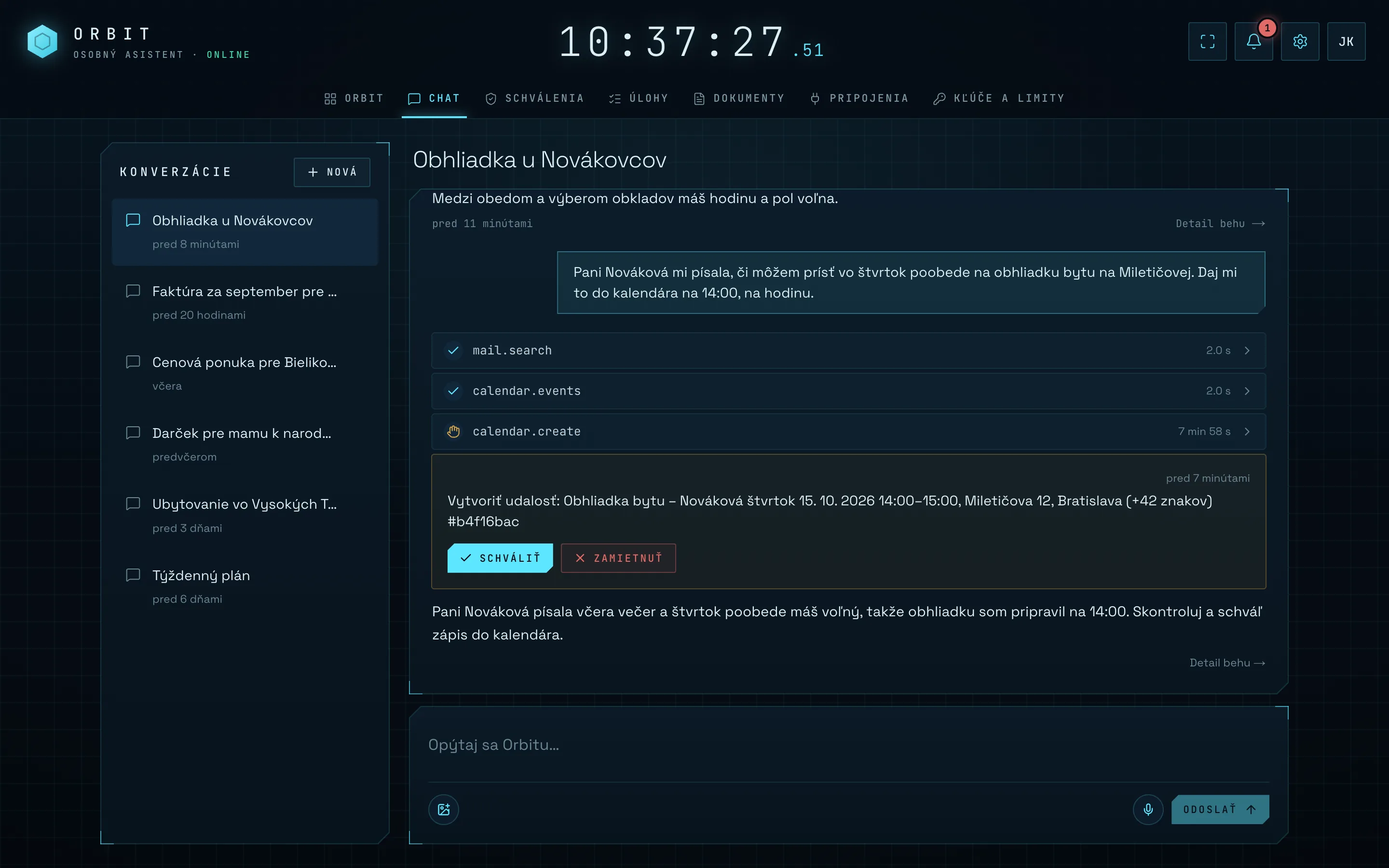Open the Schválenia tab

pyautogui.click(x=534, y=98)
